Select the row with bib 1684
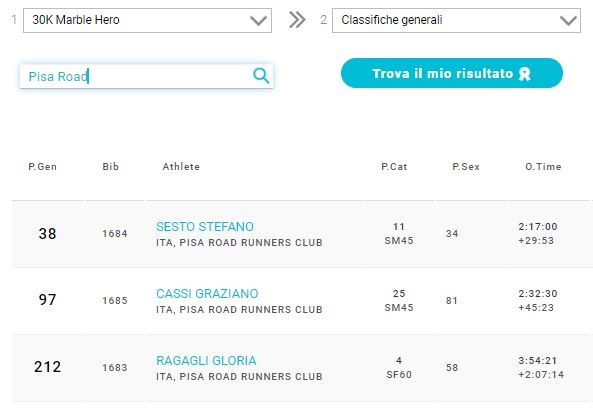Image resolution: width=593 pixels, height=413 pixels. click(x=302, y=234)
